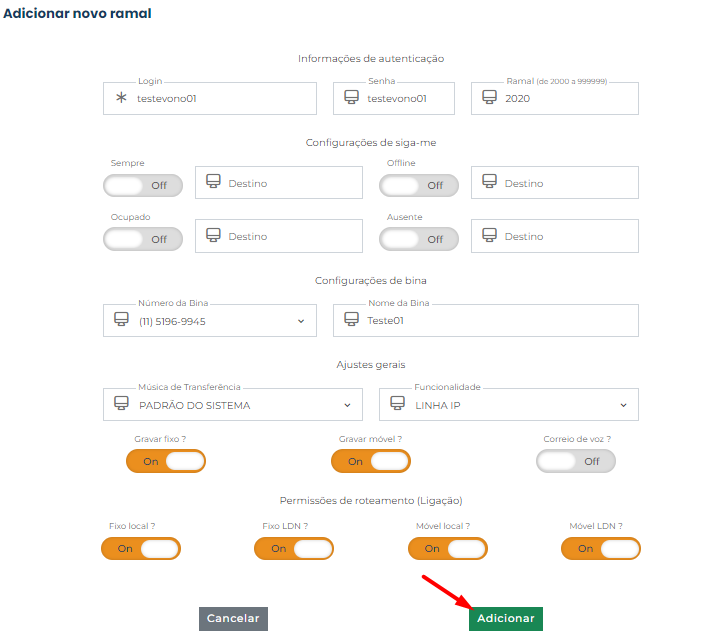Click monitor icon beside Ocupado destino field
The image size is (715, 639).
tap(213, 236)
